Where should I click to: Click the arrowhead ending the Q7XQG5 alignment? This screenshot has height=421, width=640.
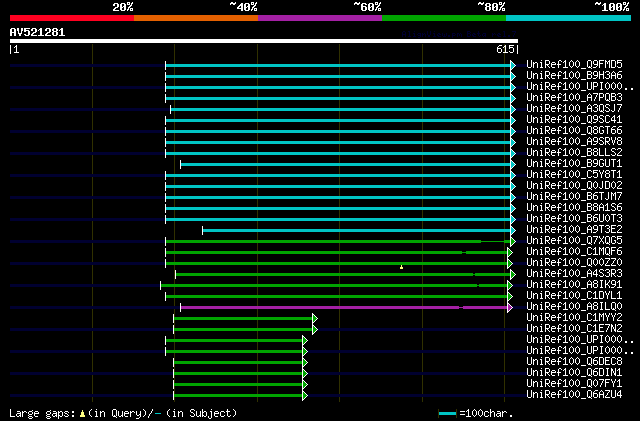tap(513, 242)
